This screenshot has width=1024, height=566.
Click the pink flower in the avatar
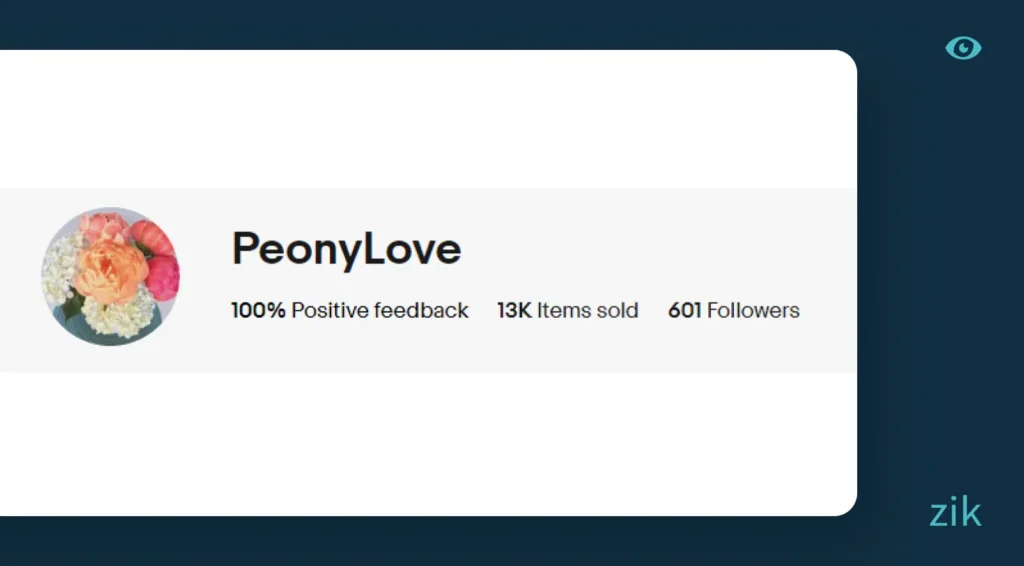pos(164,276)
